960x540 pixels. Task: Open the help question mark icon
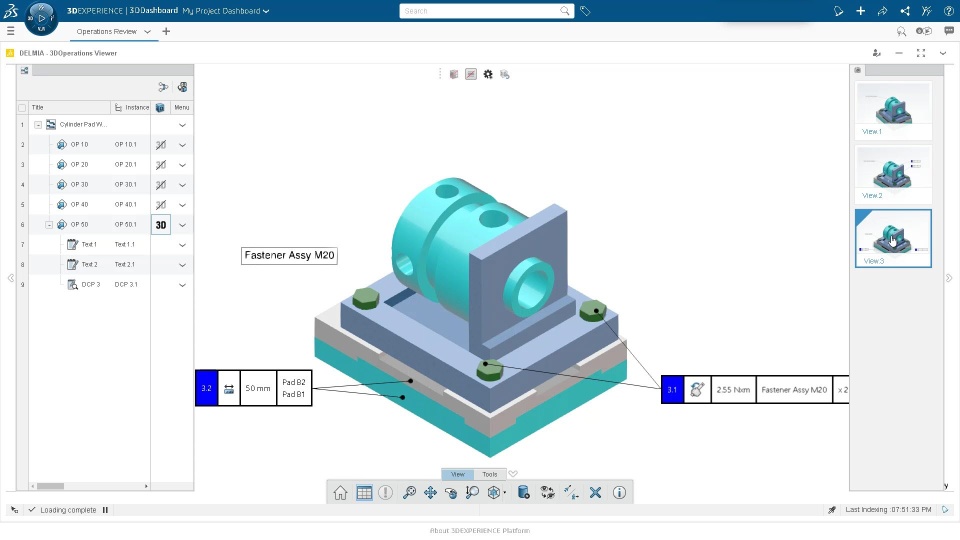pos(949,11)
